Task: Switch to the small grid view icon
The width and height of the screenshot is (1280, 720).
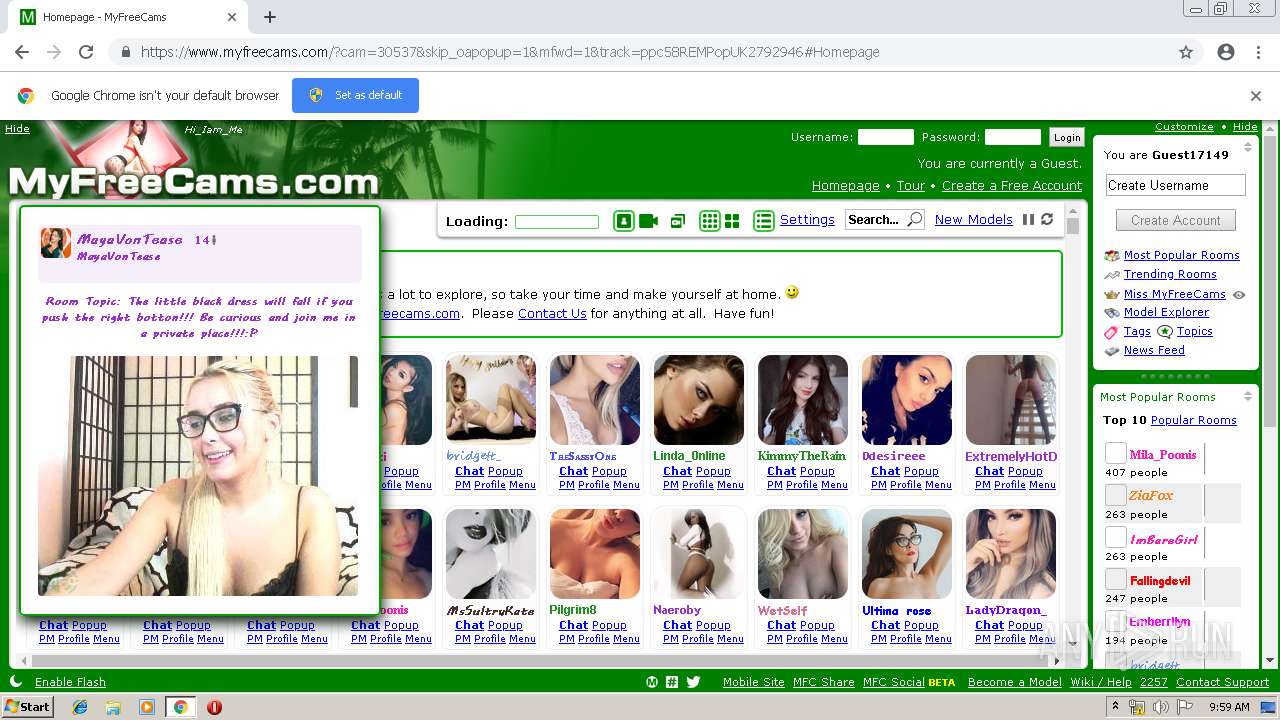Action: pos(709,221)
